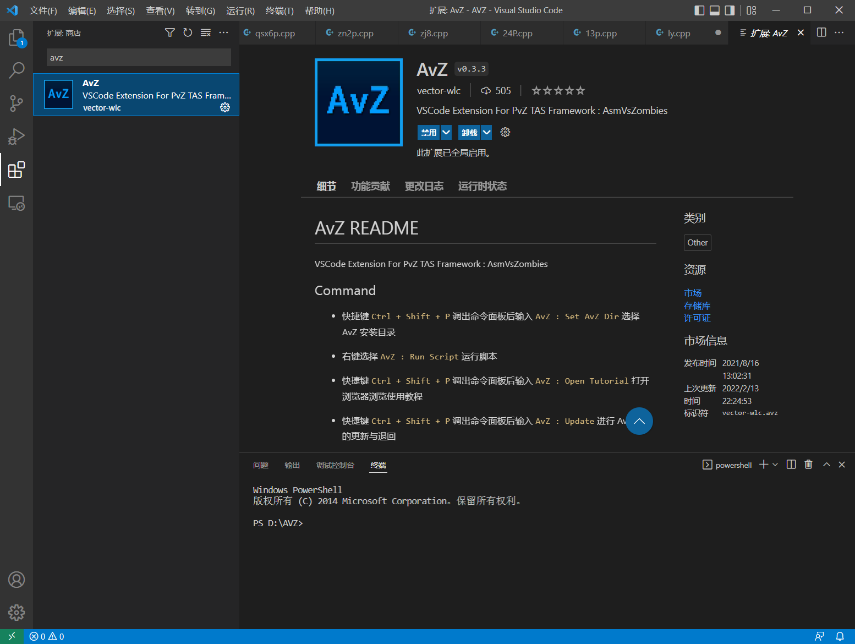This screenshot has width=855, height=644.
Task: Click the v0.3.3 version badge
Action: [x=471, y=69]
